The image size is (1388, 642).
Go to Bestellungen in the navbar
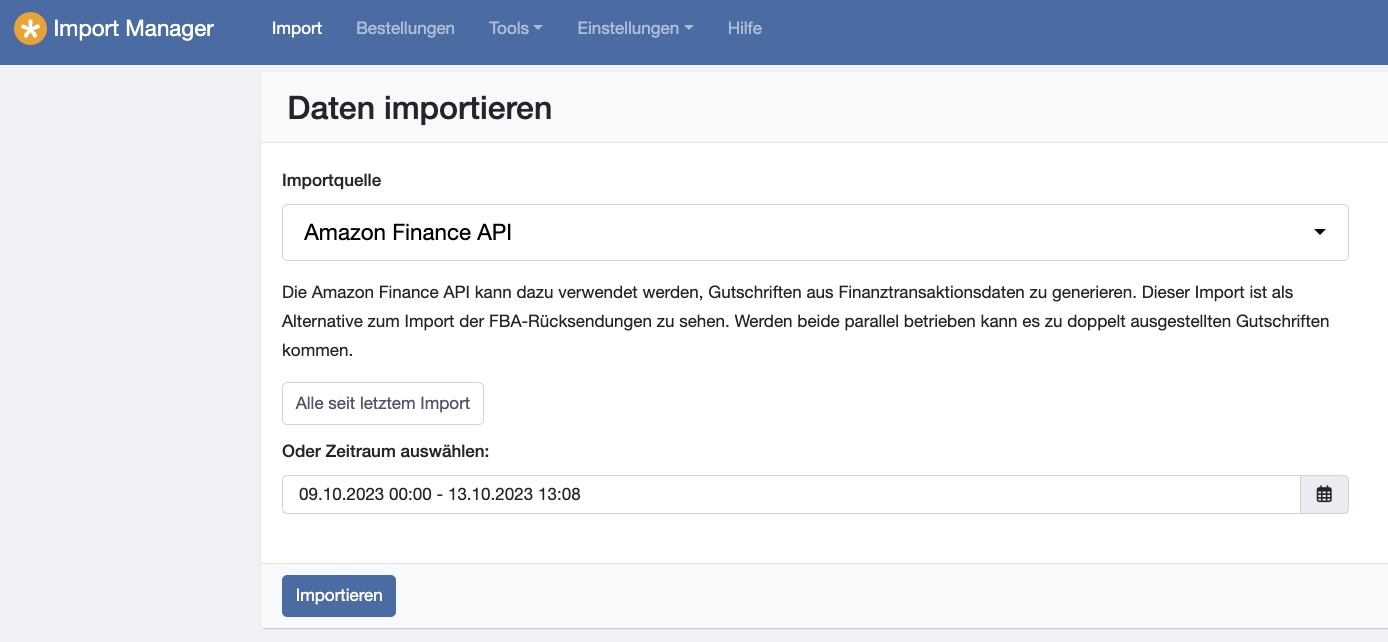point(405,28)
